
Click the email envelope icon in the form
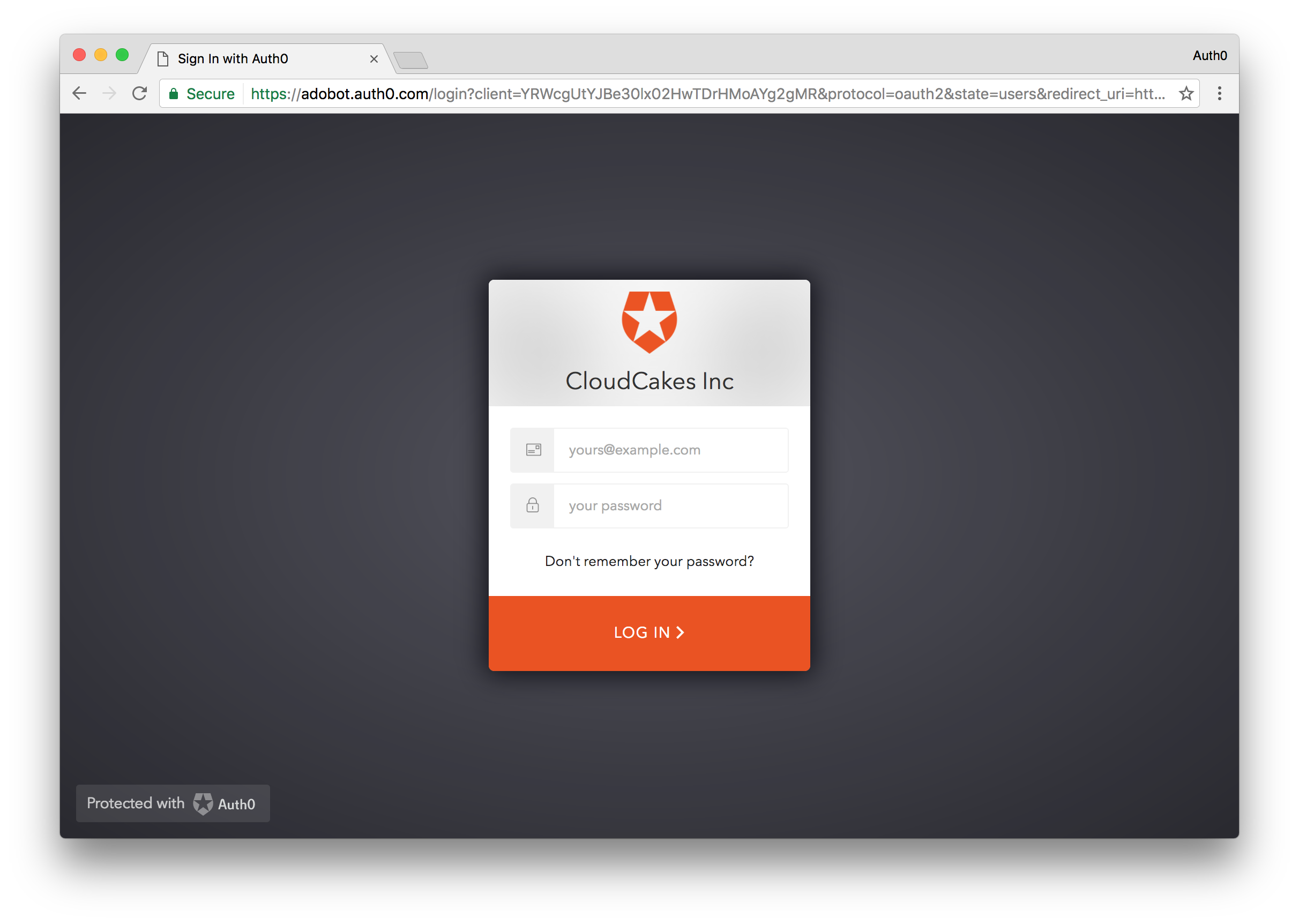tap(533, 450)
